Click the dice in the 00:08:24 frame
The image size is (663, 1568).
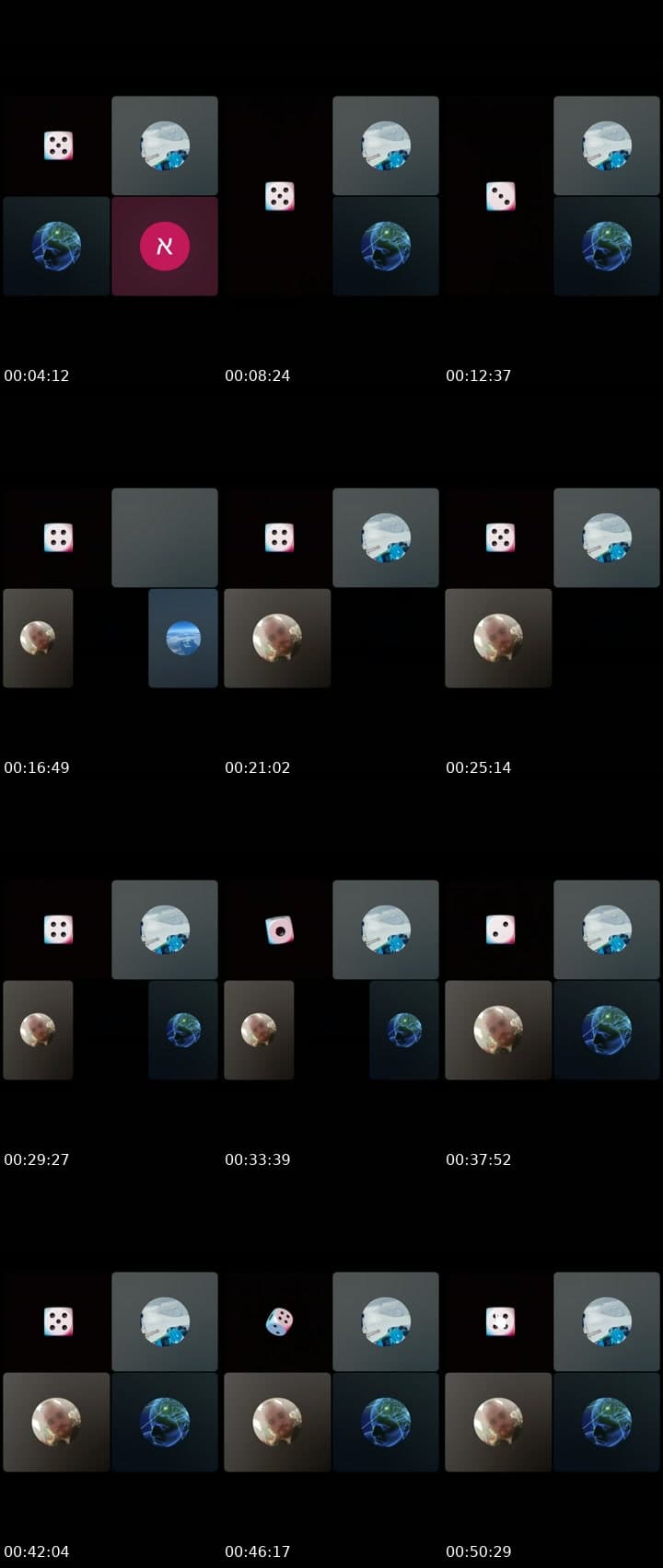279,196
